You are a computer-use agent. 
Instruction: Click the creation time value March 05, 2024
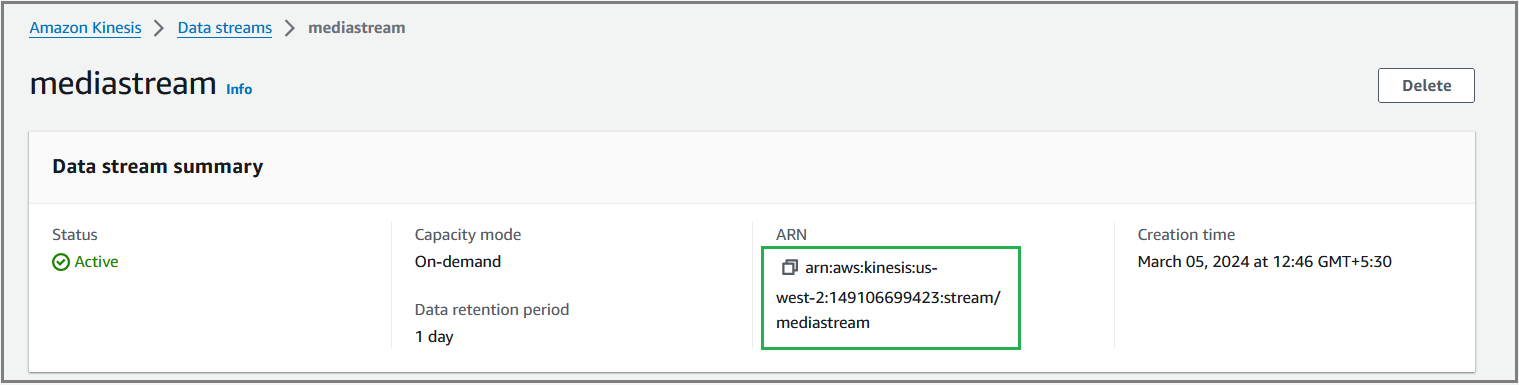coord(1265,262)
